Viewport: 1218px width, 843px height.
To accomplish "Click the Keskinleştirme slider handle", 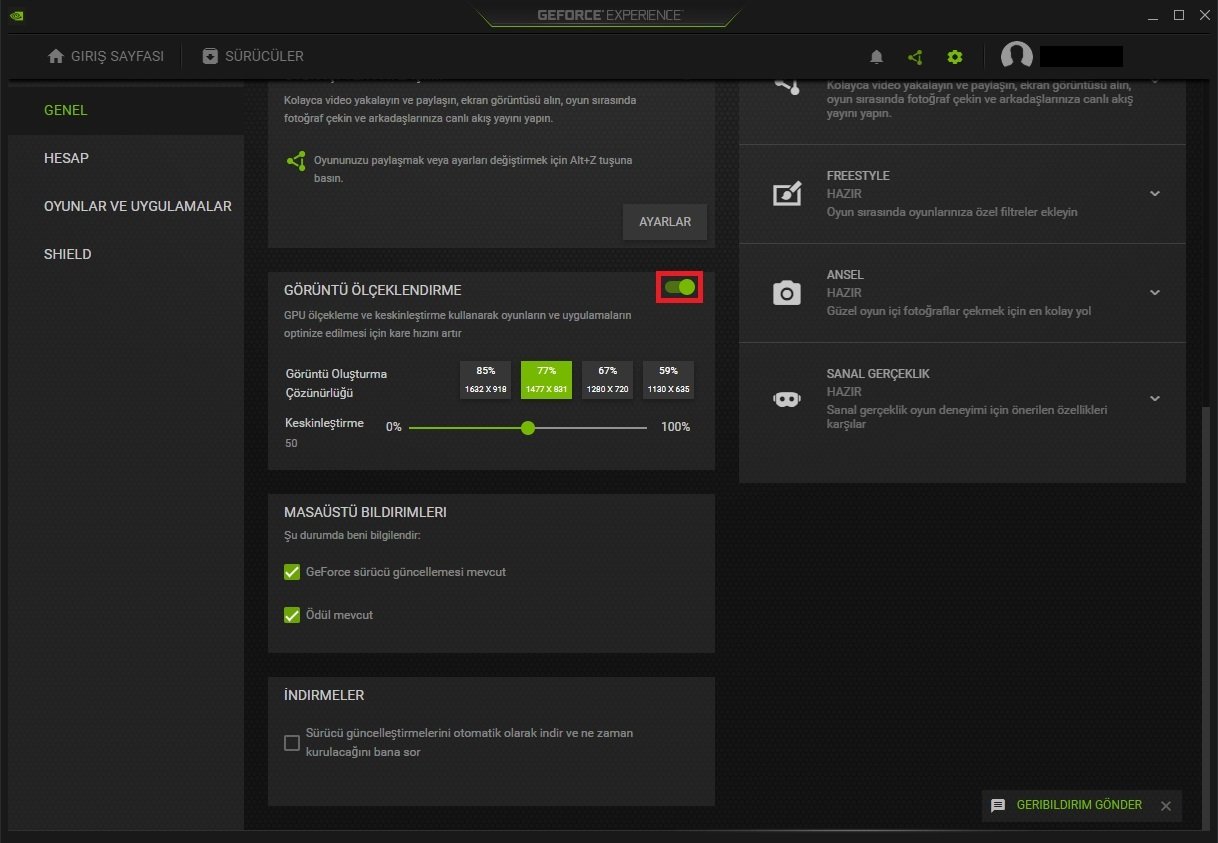I will point(528,428).
